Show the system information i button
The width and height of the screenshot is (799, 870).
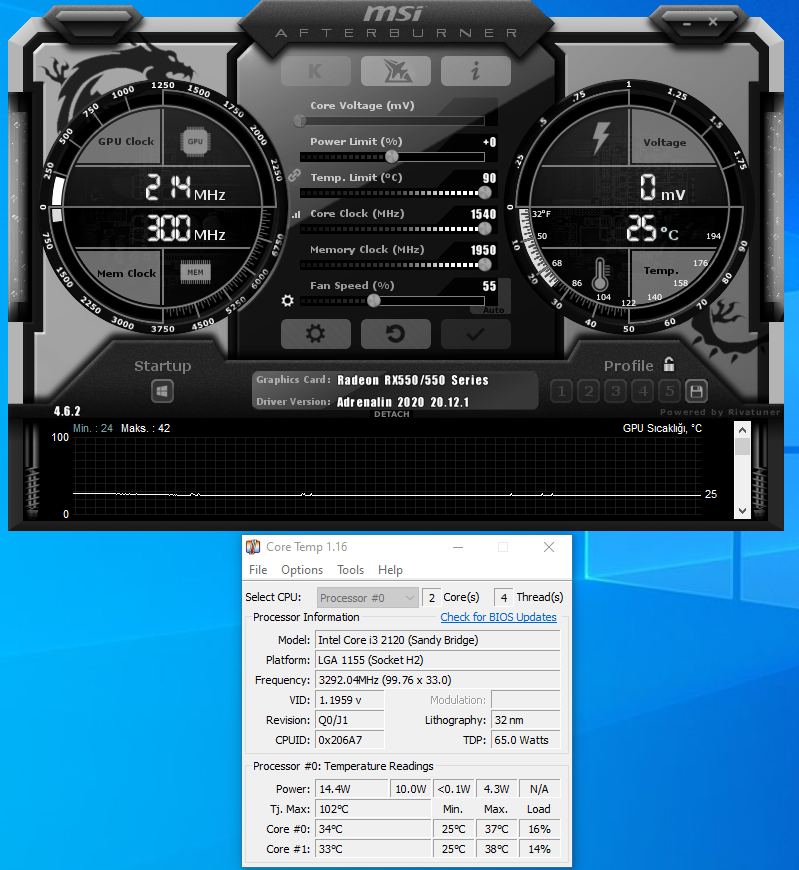point(476,71)
